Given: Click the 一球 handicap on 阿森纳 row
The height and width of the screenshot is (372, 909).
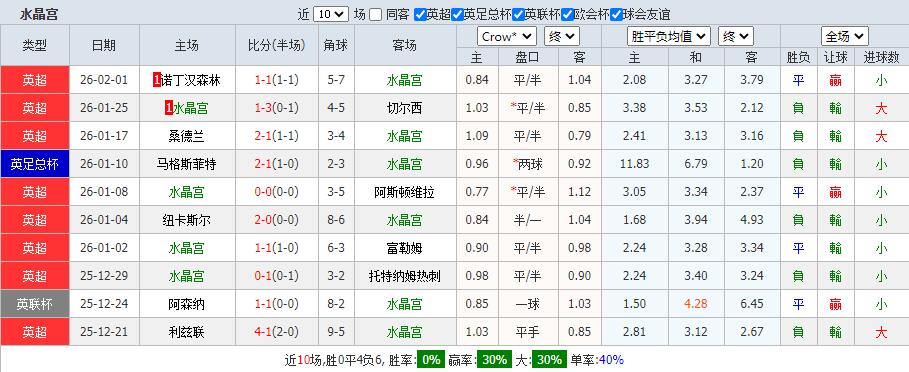Looking at the screenshot, I should 528,304.
